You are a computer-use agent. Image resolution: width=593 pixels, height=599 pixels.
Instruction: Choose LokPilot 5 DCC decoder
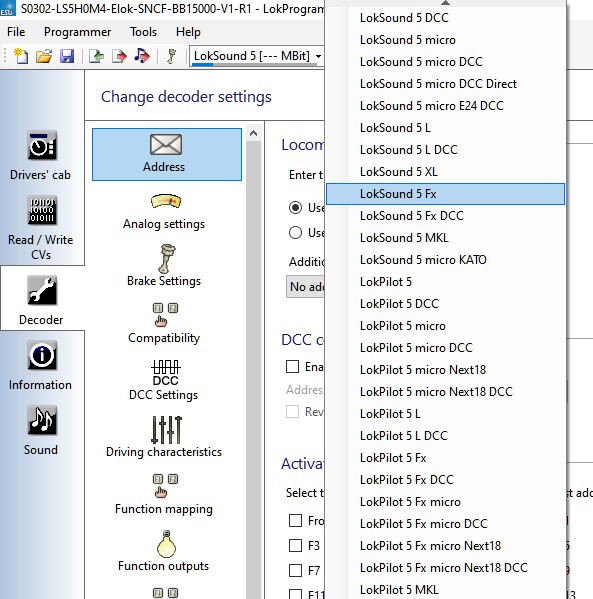click(445, 304)
